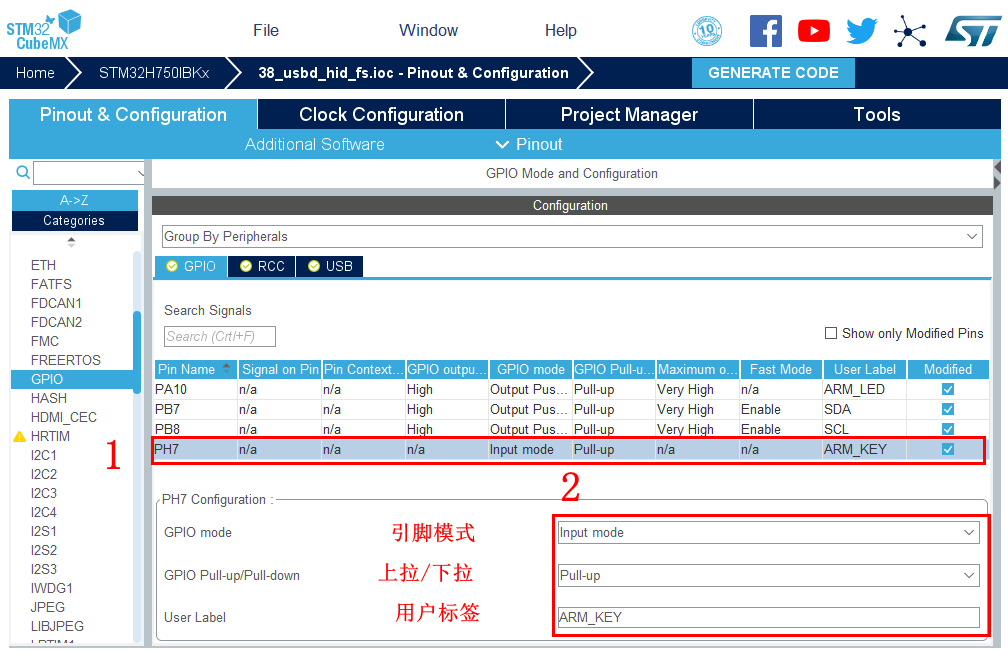Image resolution: width=1008 pixels, height=652 pixels.
Task: Toggle Modified checkbox for PA10 row
Action: point(947,389)
